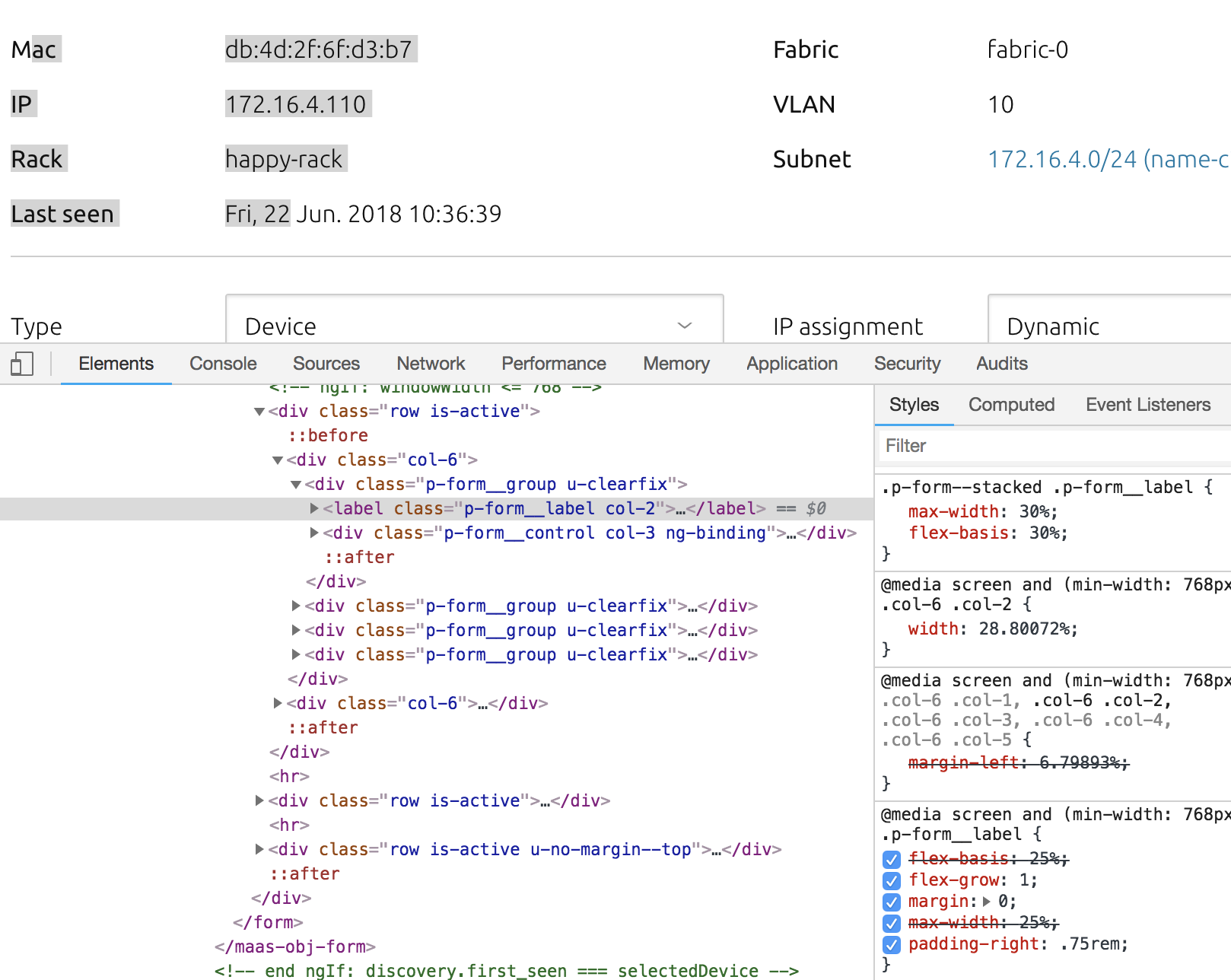Uncheck the max-width: 25% declaration
The image size is (1231, 980).
pos(892,923)
